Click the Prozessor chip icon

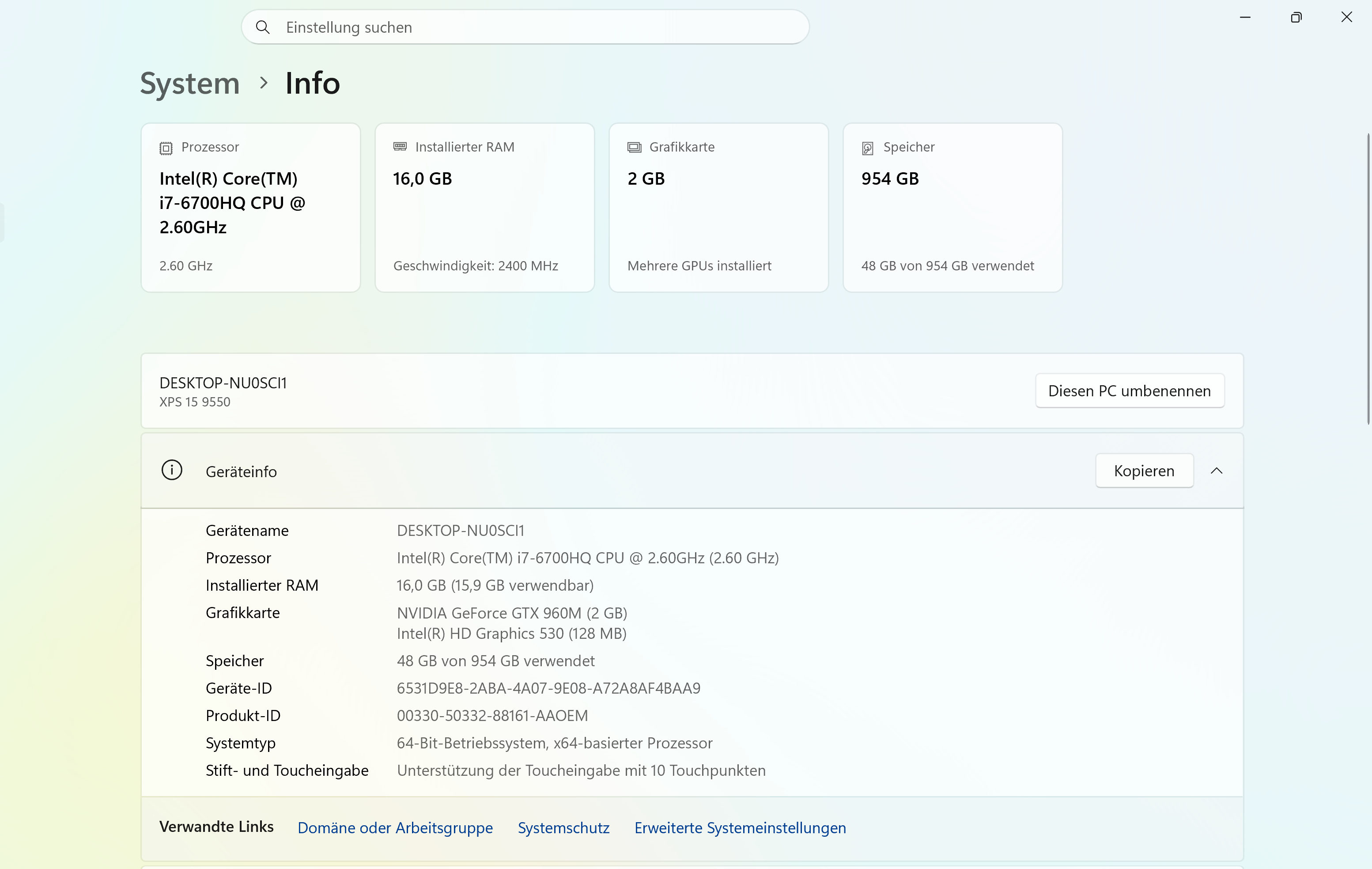point(166,148)
